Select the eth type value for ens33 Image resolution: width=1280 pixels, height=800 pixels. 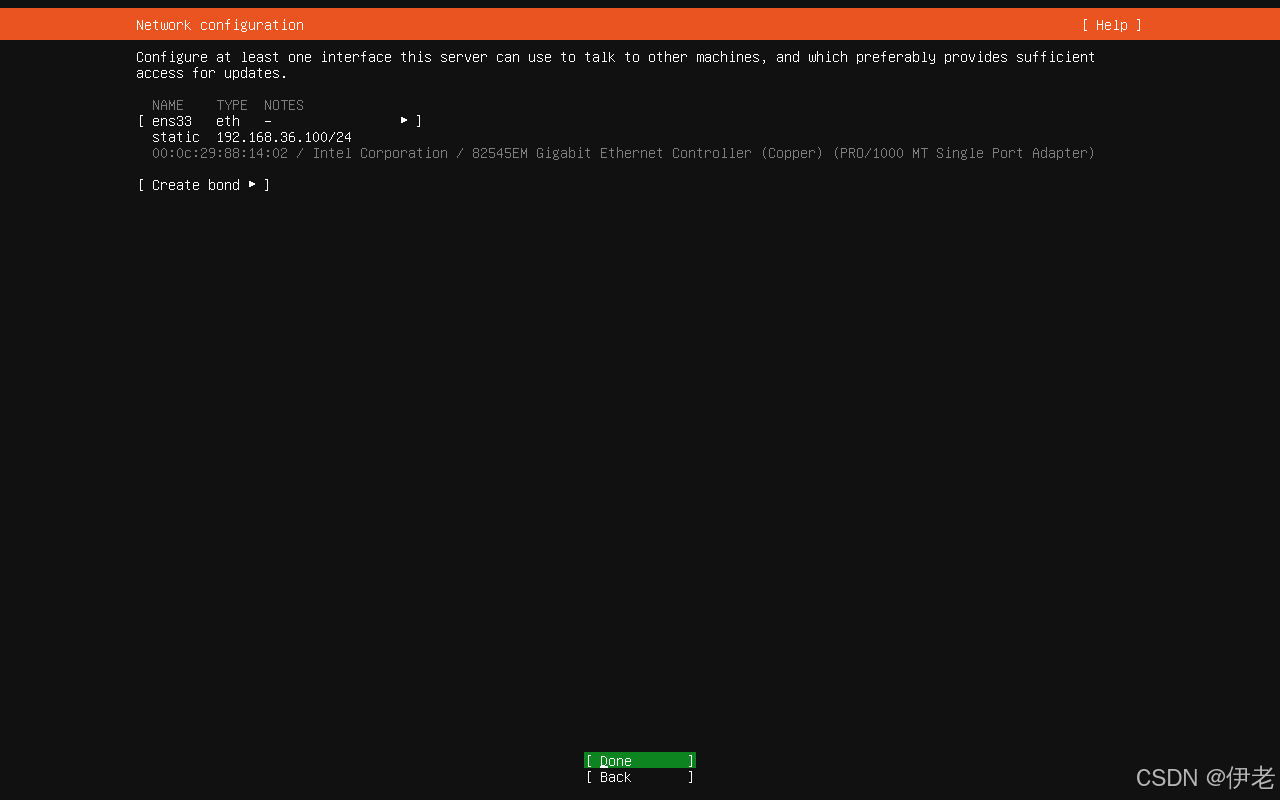click(227, 121)
